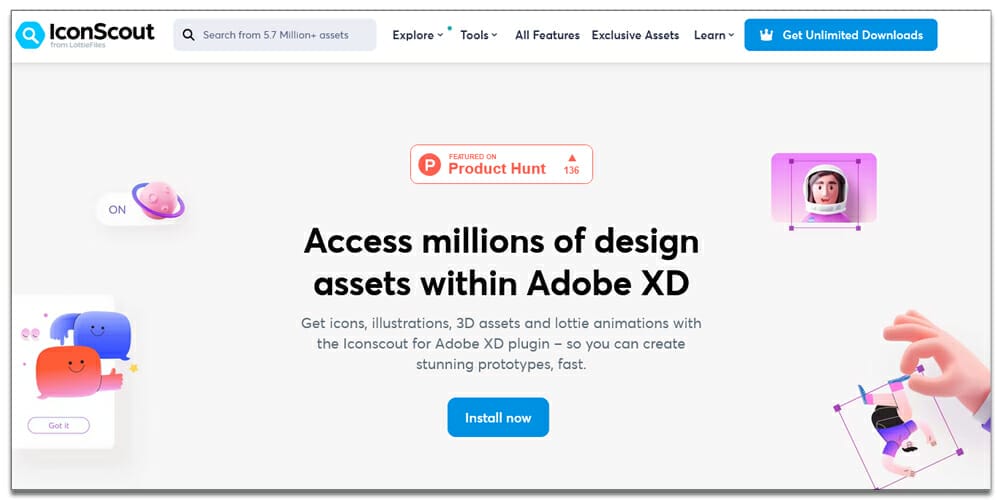Click the upside-down character illustration
The image size is (1000, 500).
898,424
